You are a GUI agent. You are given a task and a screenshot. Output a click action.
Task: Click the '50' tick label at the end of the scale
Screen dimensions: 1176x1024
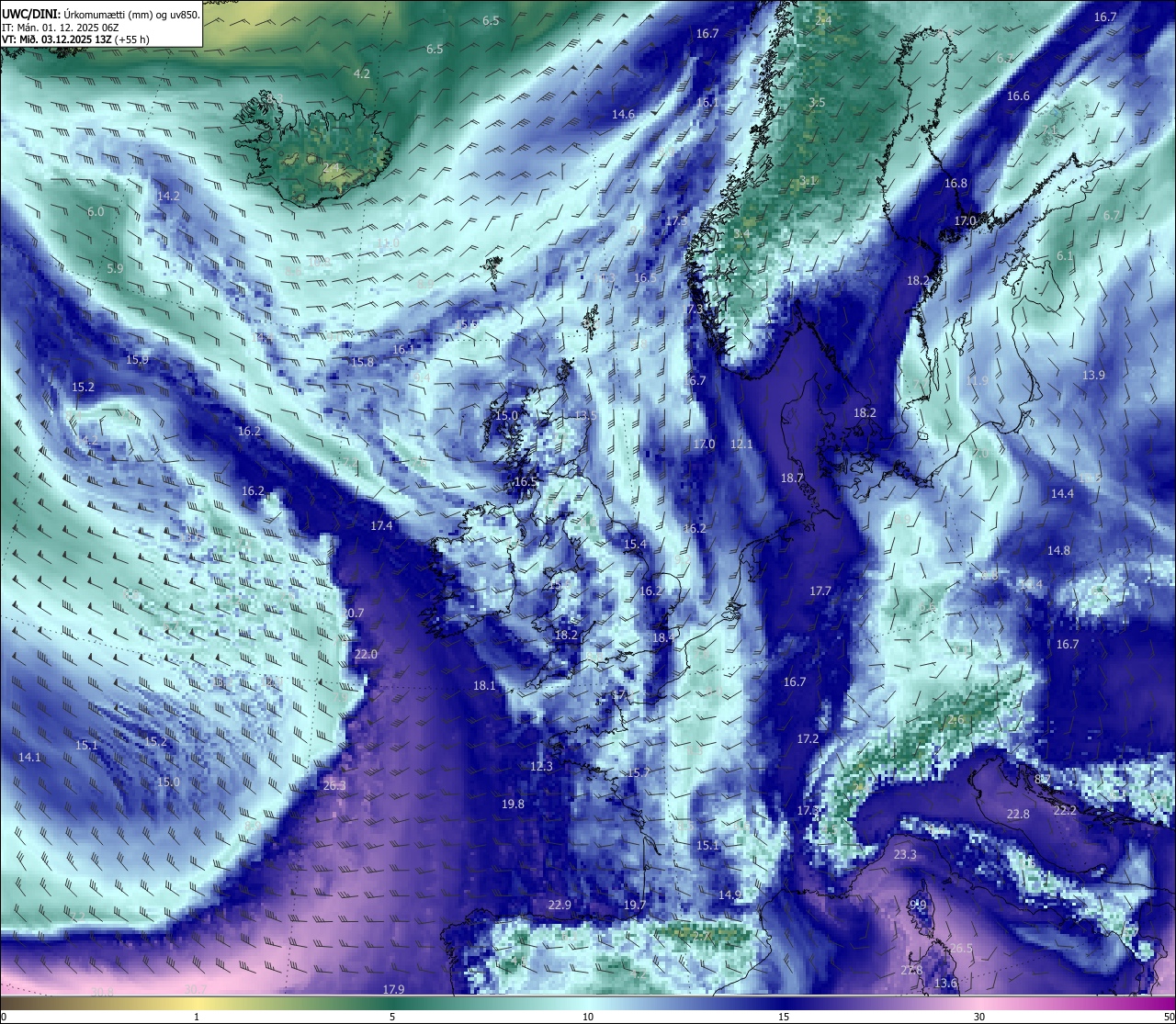pos(1169,1017)
